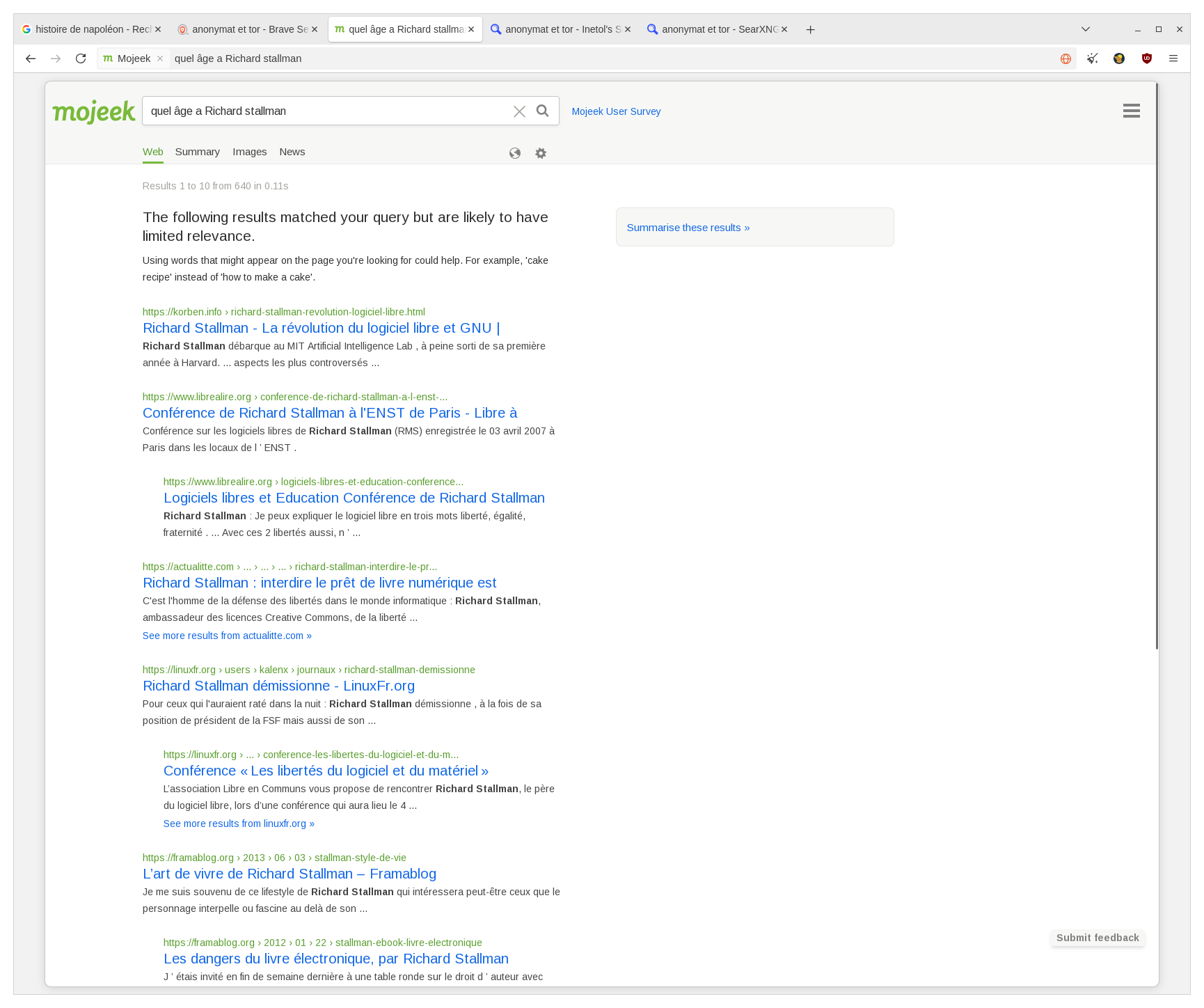Remove the Mojeek search engine chip

click(160, 58)
